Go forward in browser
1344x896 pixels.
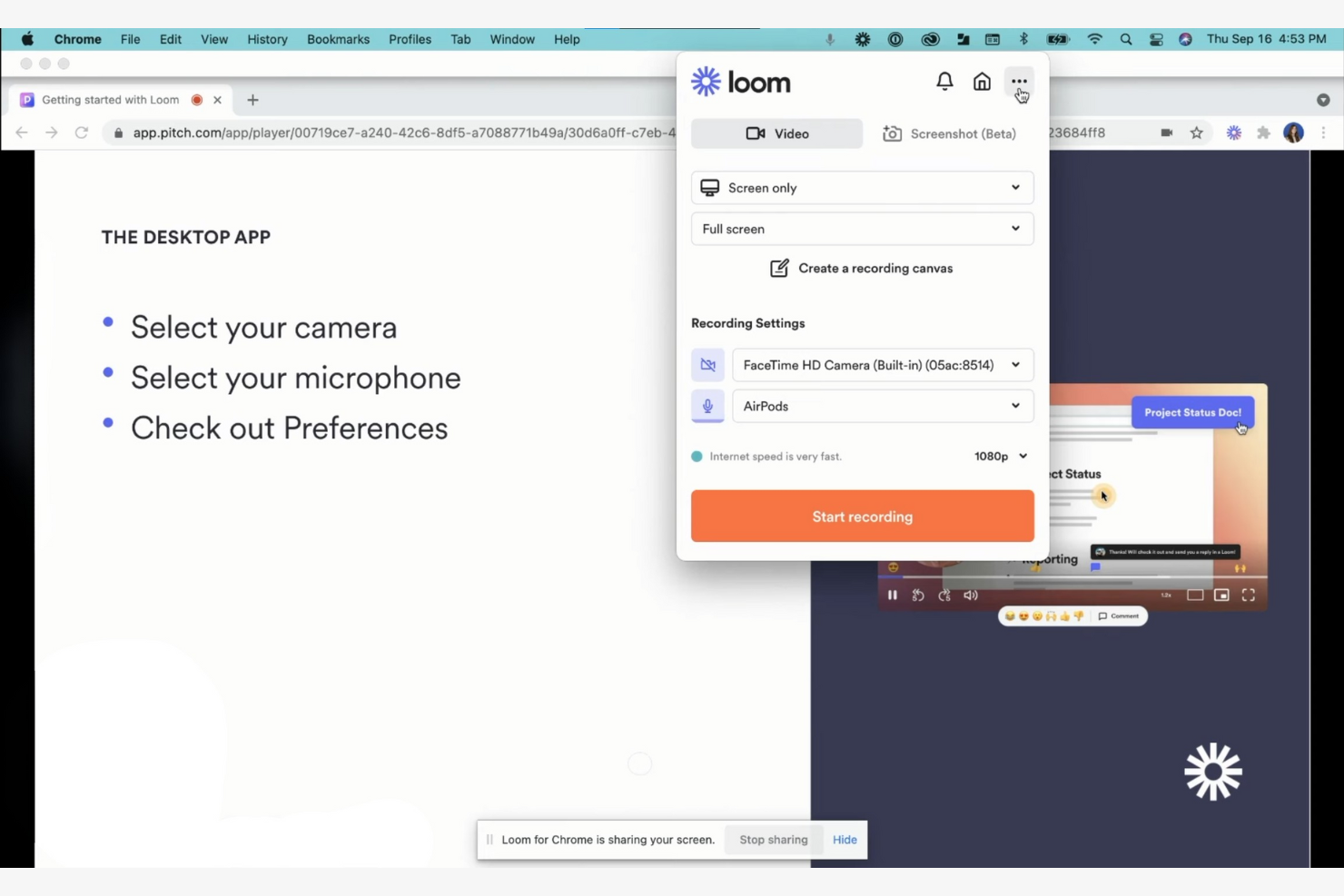pyautogui.click(x=52, y=133)
